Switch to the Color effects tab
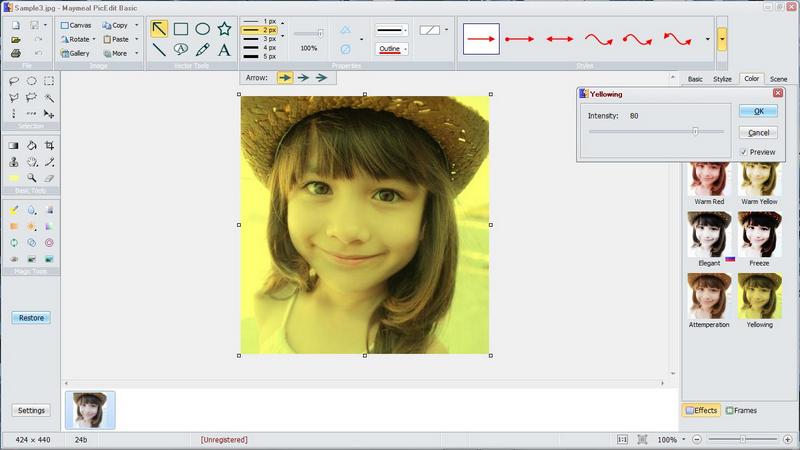800x450 pixels. click(x=752, y=79)
